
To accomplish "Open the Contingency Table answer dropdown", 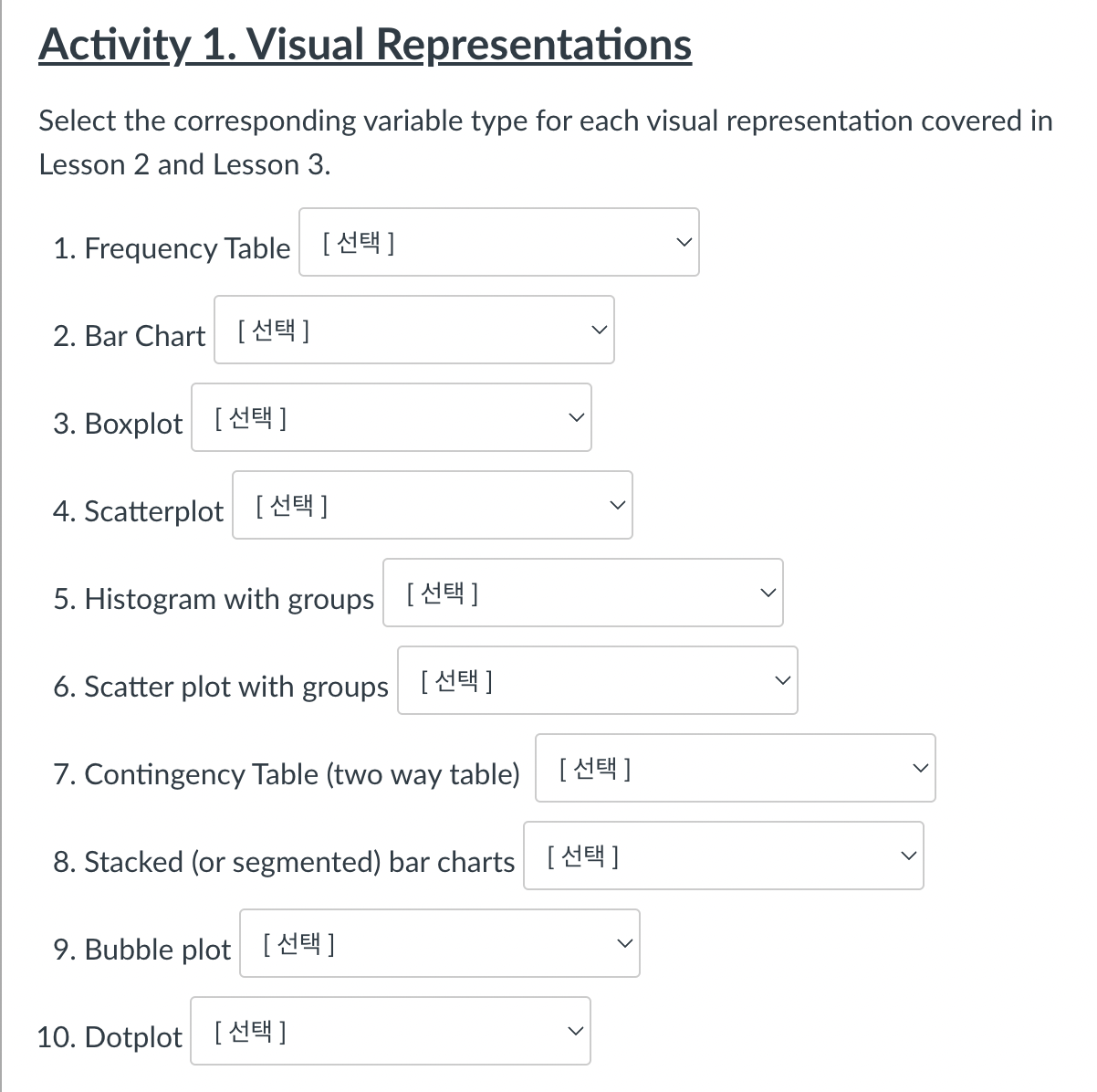I will pos(735,768).
